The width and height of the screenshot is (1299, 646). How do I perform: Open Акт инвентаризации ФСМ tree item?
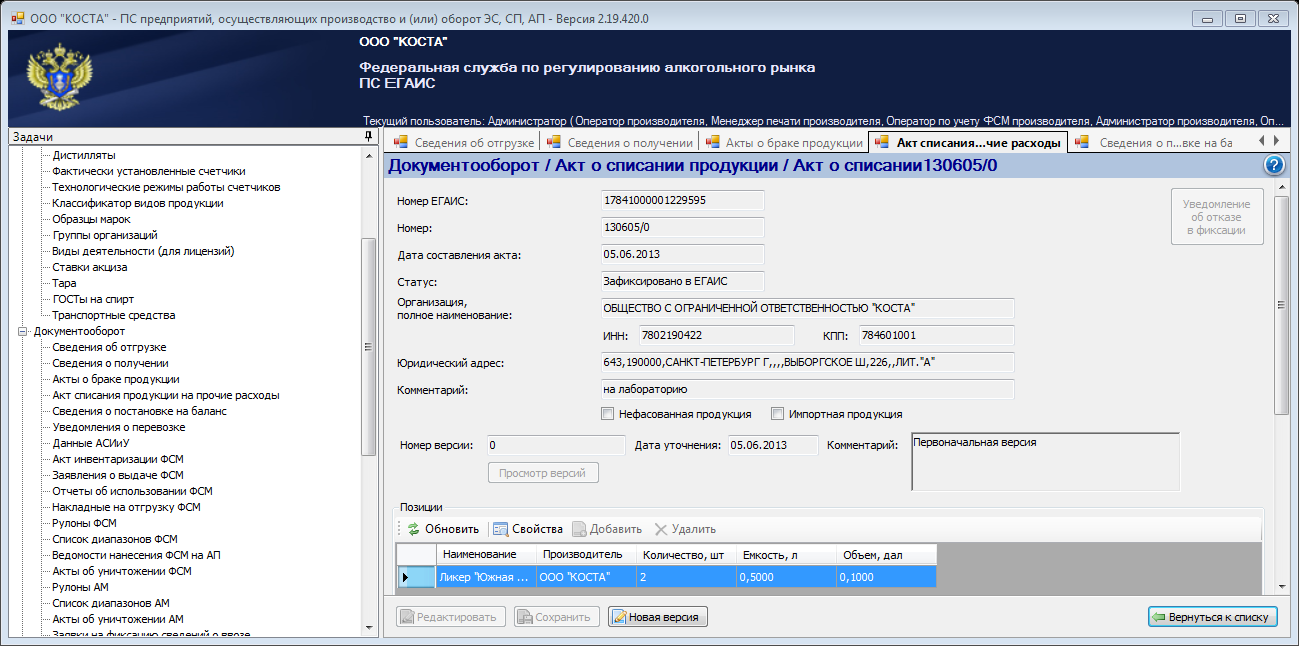(118, 459)
